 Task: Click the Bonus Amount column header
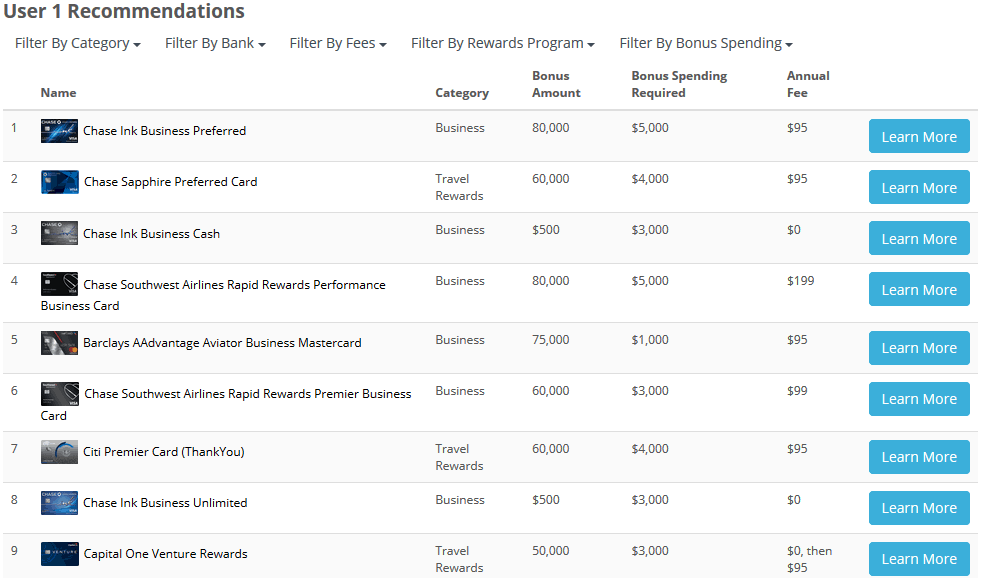tap(556, 84)
